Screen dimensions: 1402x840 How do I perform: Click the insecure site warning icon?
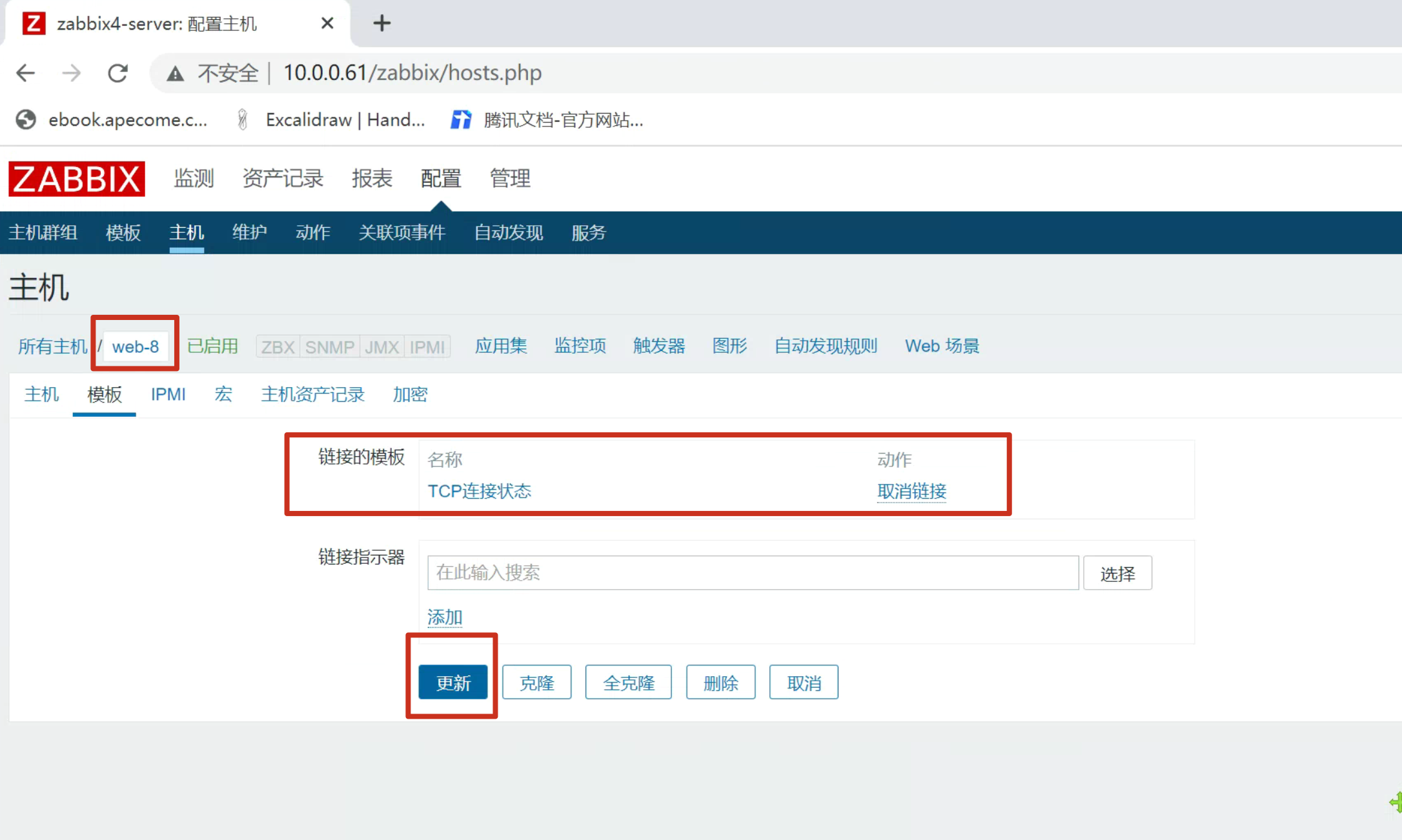(175, 74)
